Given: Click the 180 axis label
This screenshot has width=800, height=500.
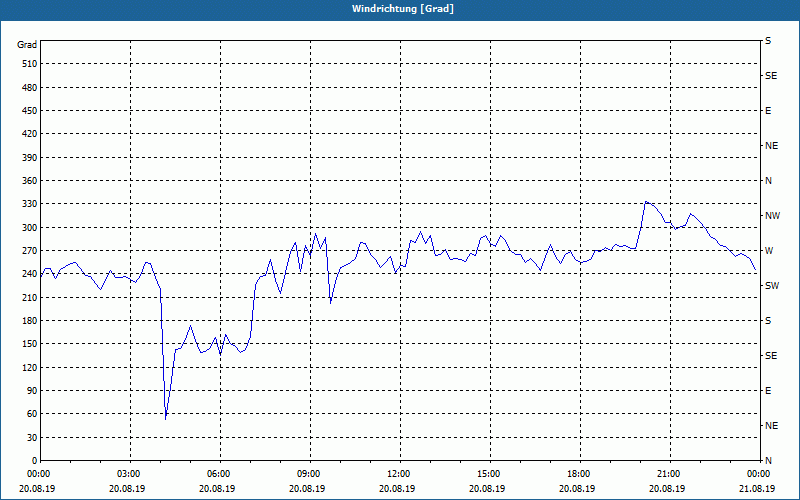Looking at the screenshot, I should point(30,321).
